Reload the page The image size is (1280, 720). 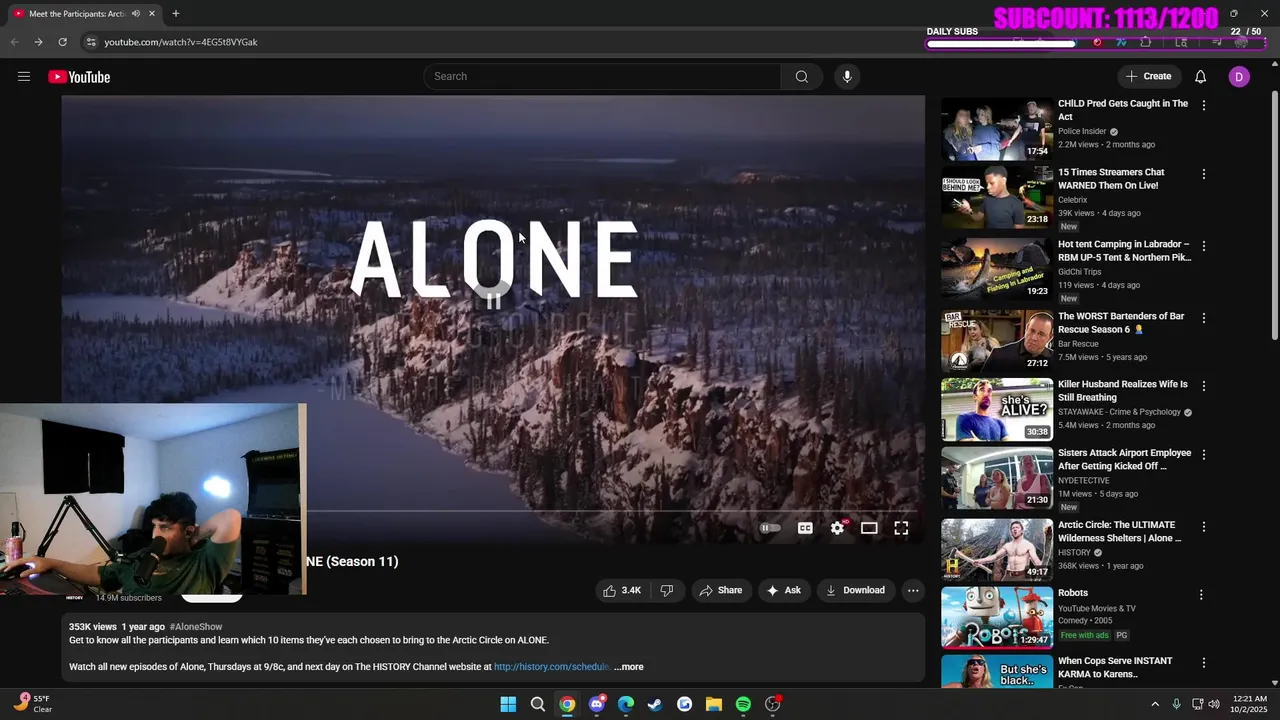tap(62, 42)
